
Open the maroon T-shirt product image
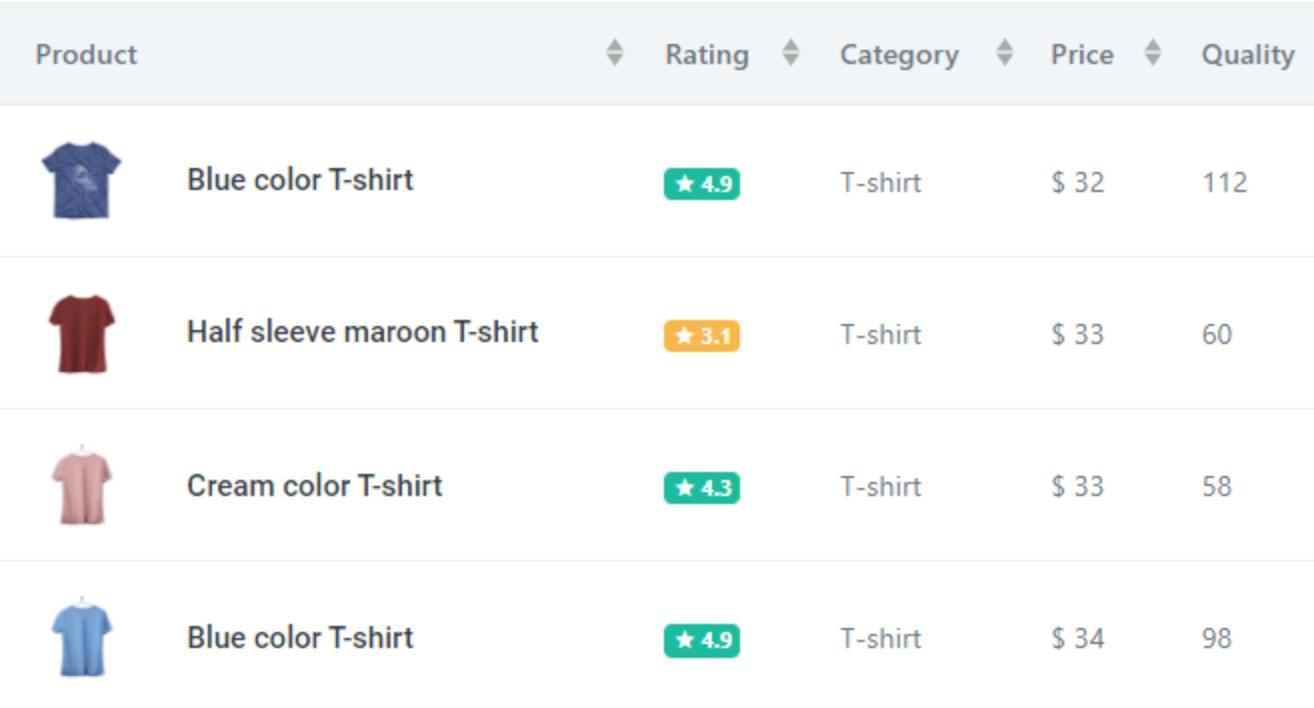pyautogui.click(x=81, y=333)
